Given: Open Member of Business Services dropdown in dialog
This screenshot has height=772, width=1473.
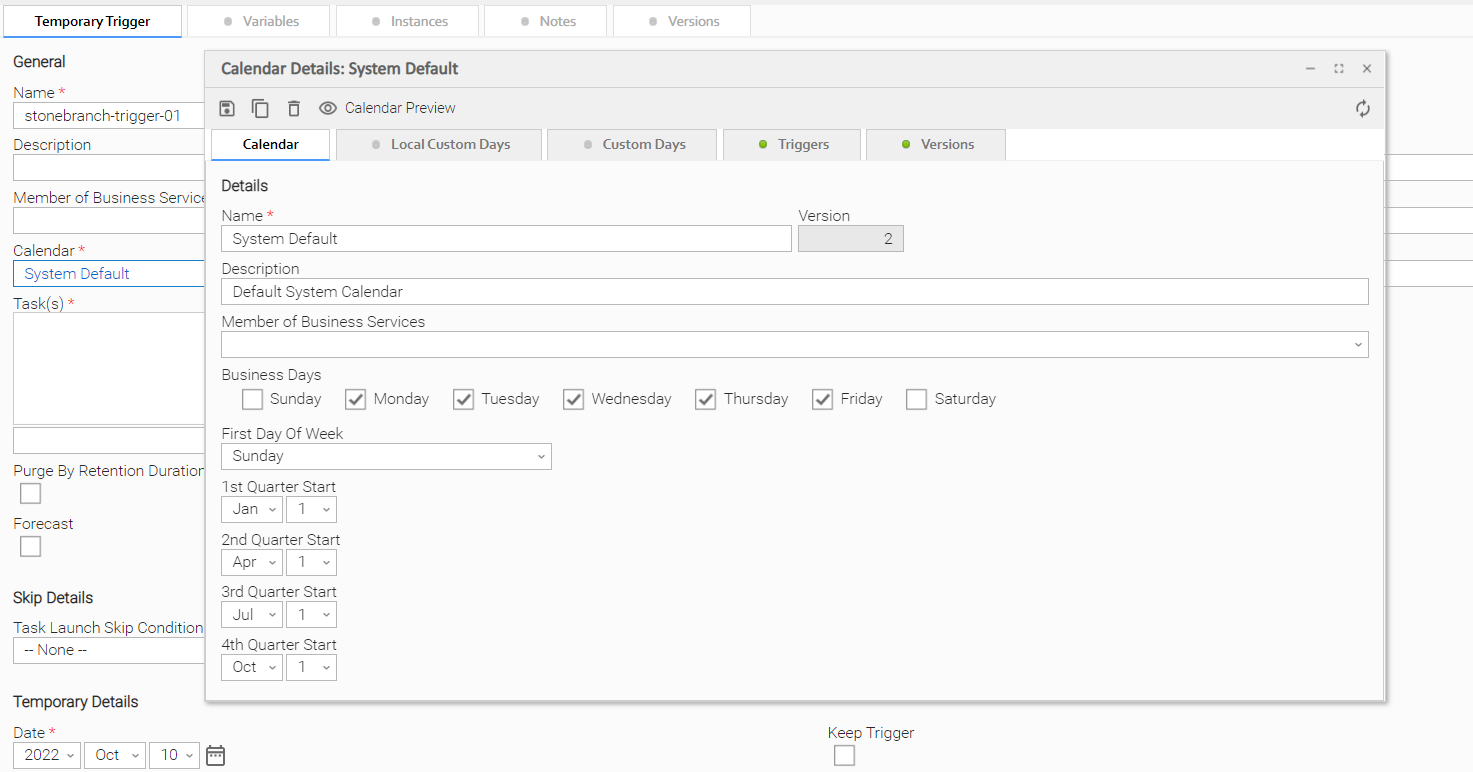Looking at the screenshot, I should pos(794,345).
